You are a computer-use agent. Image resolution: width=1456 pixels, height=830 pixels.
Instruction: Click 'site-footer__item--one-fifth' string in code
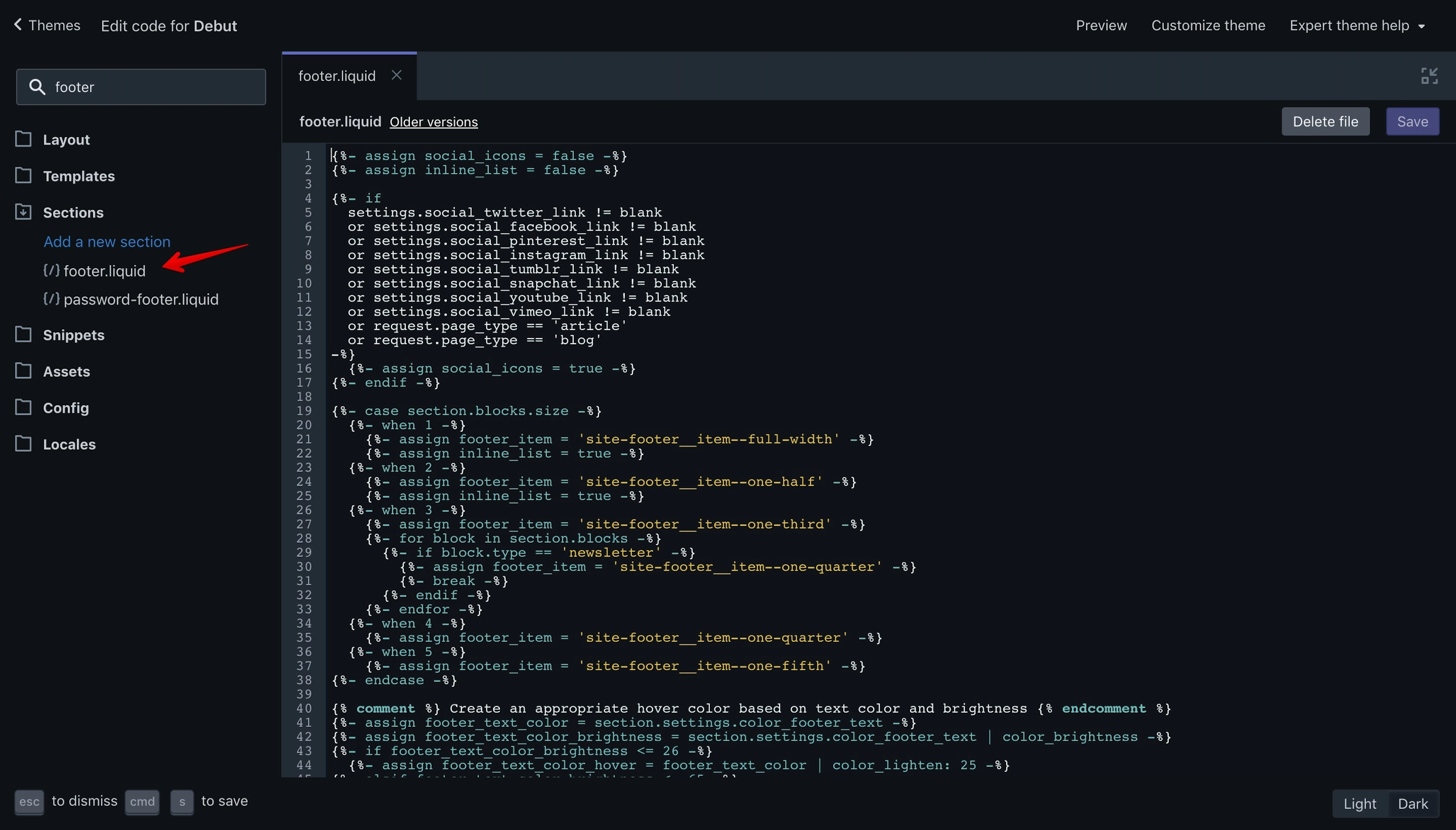coord(705,666)
